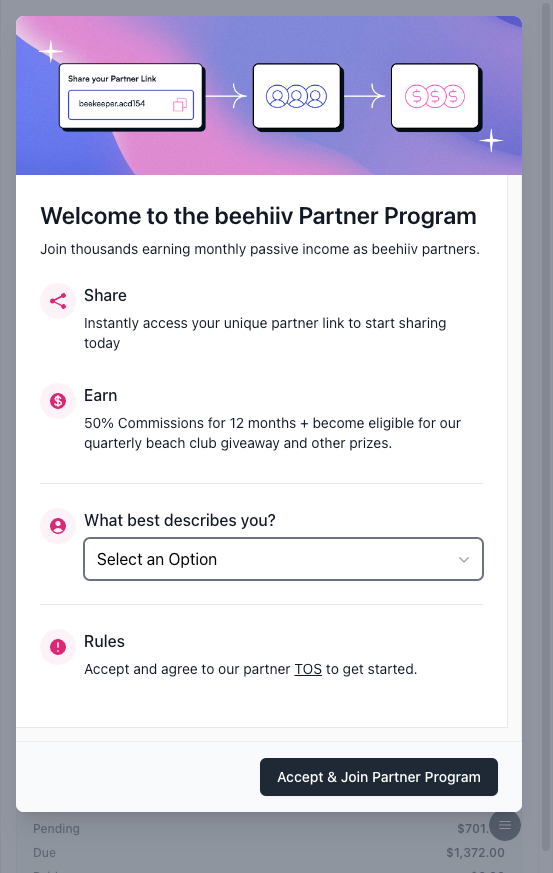This screenshot has height=873, width=553.
Task: Click the Share your Partner Link card
Action: [131, 96]
